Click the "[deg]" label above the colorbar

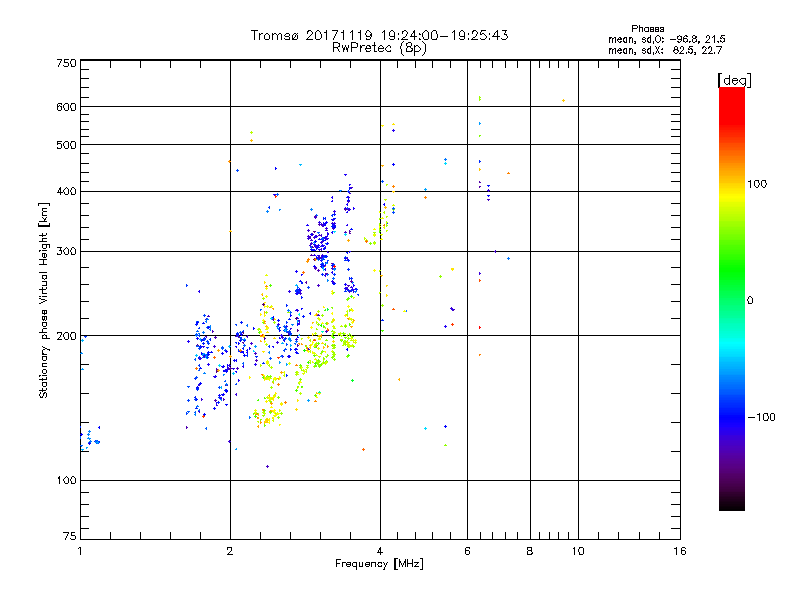pos(734,80)
